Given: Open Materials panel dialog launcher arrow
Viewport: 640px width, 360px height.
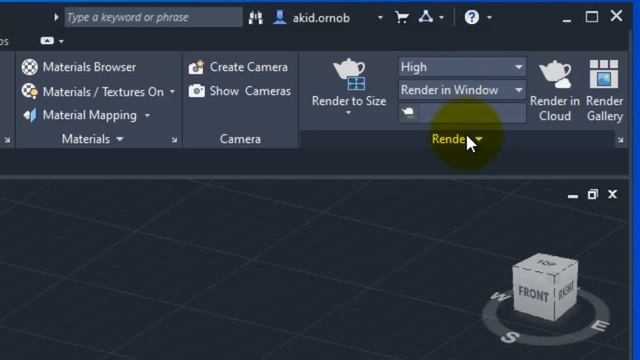Looking at the screenshot, I should tap(174, 140).
